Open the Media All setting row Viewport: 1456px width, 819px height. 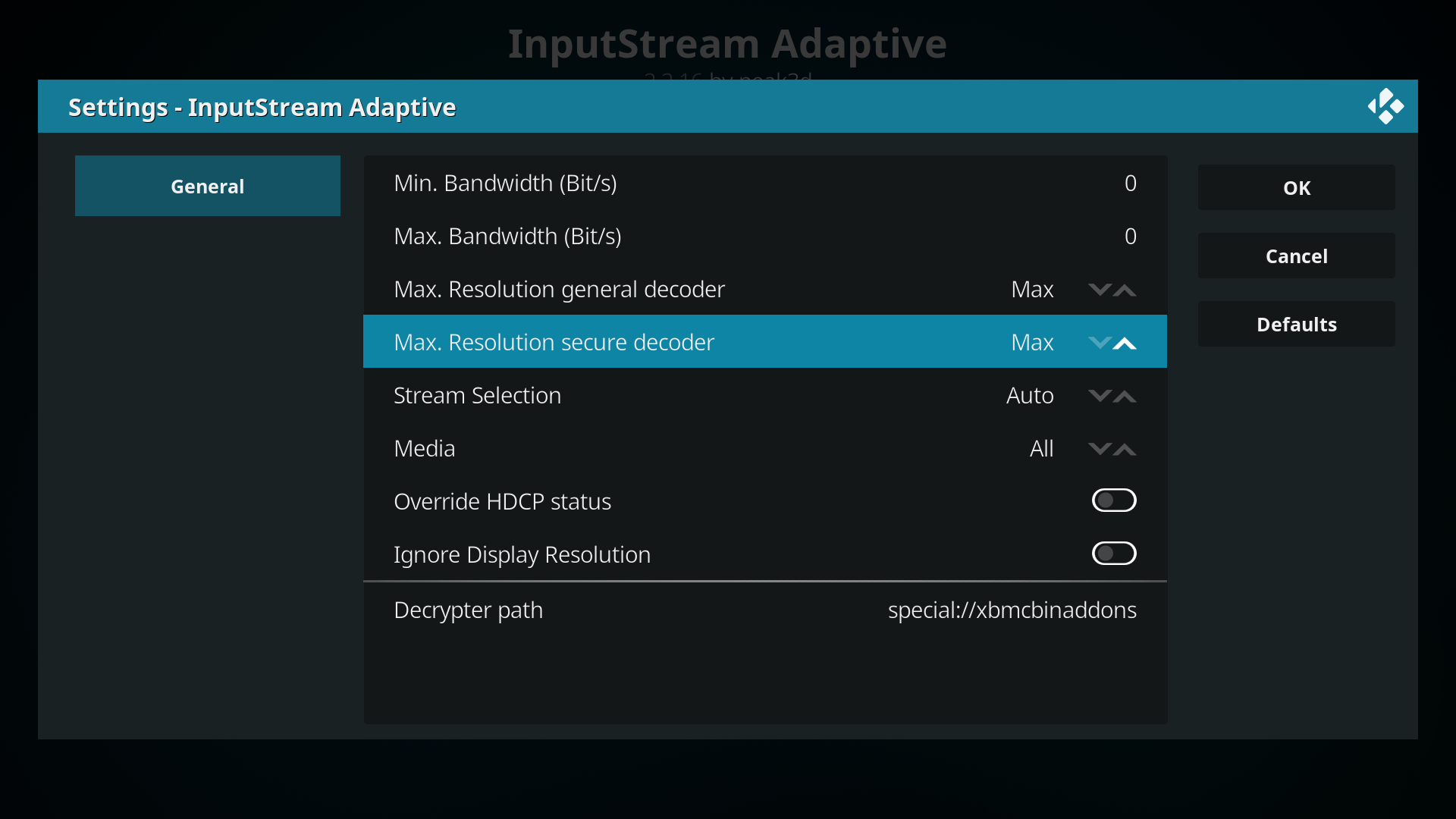[765, 448]
